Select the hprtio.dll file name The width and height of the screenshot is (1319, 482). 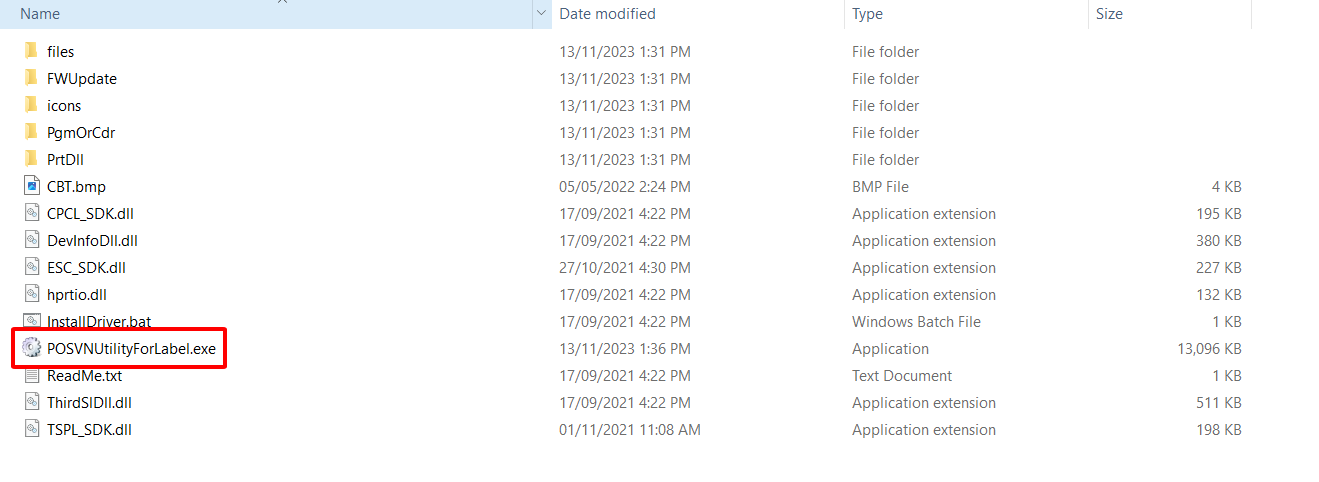(76, 294)
